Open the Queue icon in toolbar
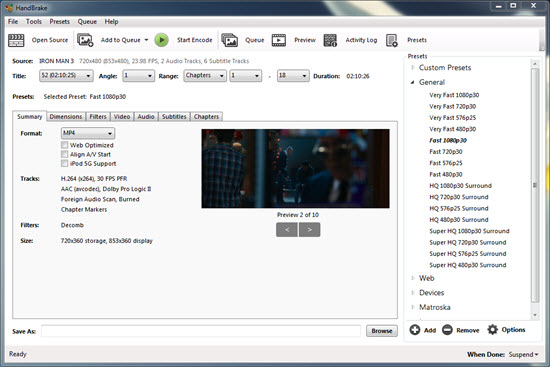Viewport: 550px width, 367px height. (x=230, y=40)
